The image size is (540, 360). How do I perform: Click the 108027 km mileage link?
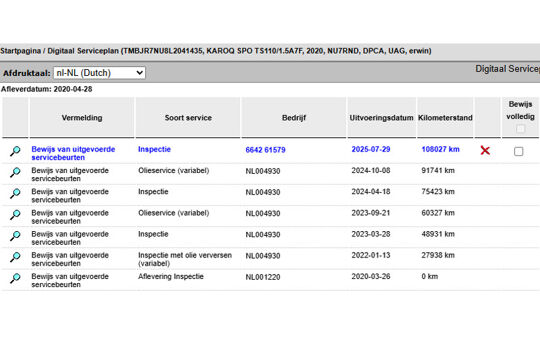440,149
